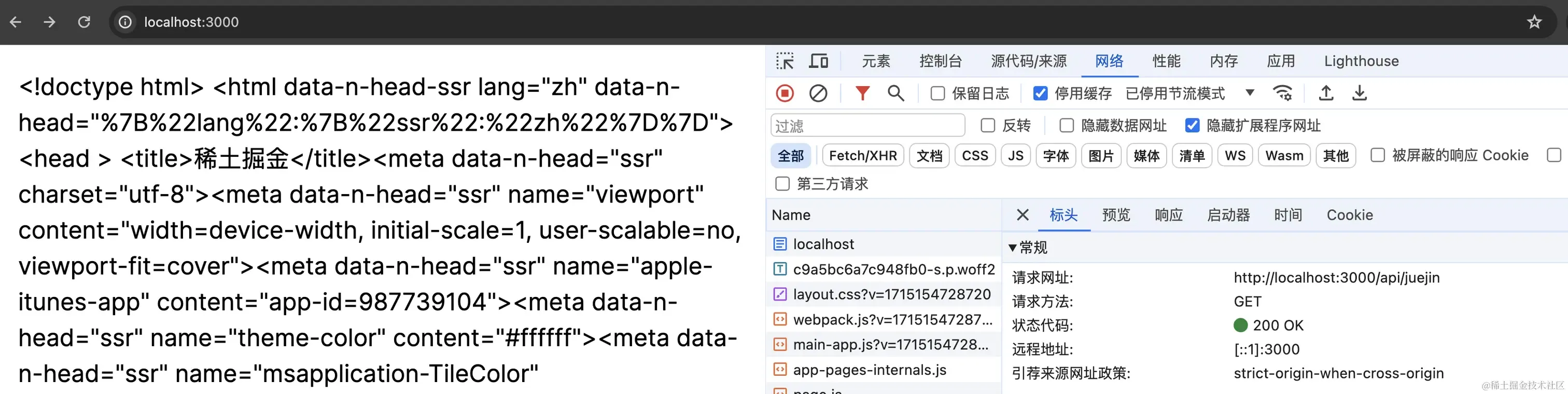Toggle the device toolbar icon

818,61
